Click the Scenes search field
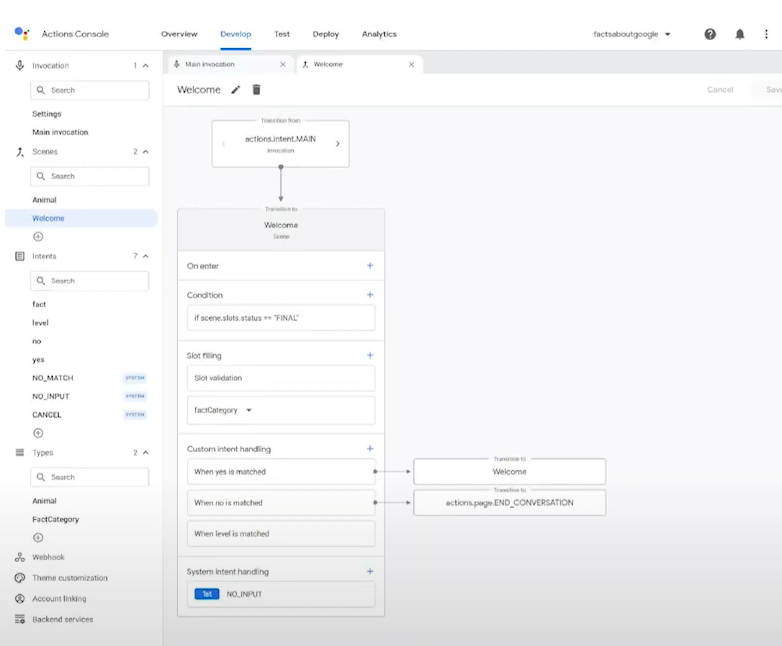This screenshot has width=782, height=646. 90,177
